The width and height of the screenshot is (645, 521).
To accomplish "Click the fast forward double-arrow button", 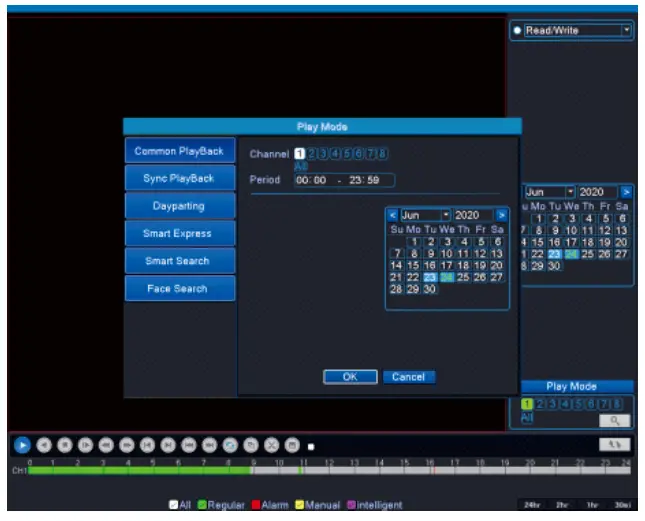I will 127,445.
